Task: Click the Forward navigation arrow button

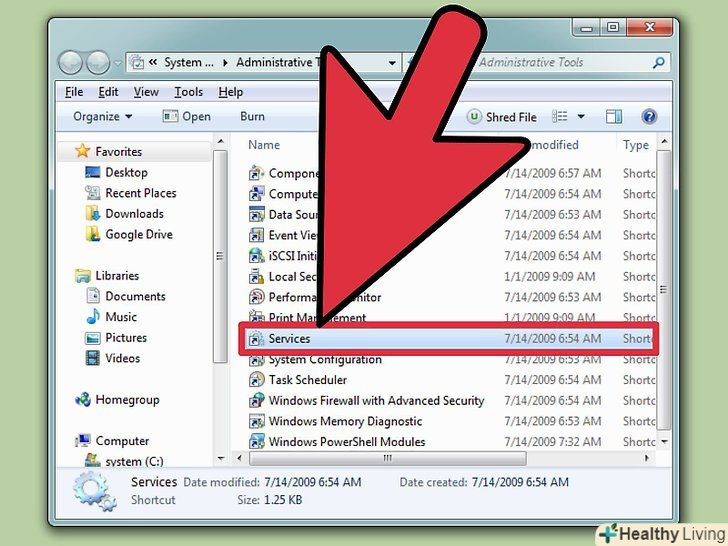Action: point(98,62)
